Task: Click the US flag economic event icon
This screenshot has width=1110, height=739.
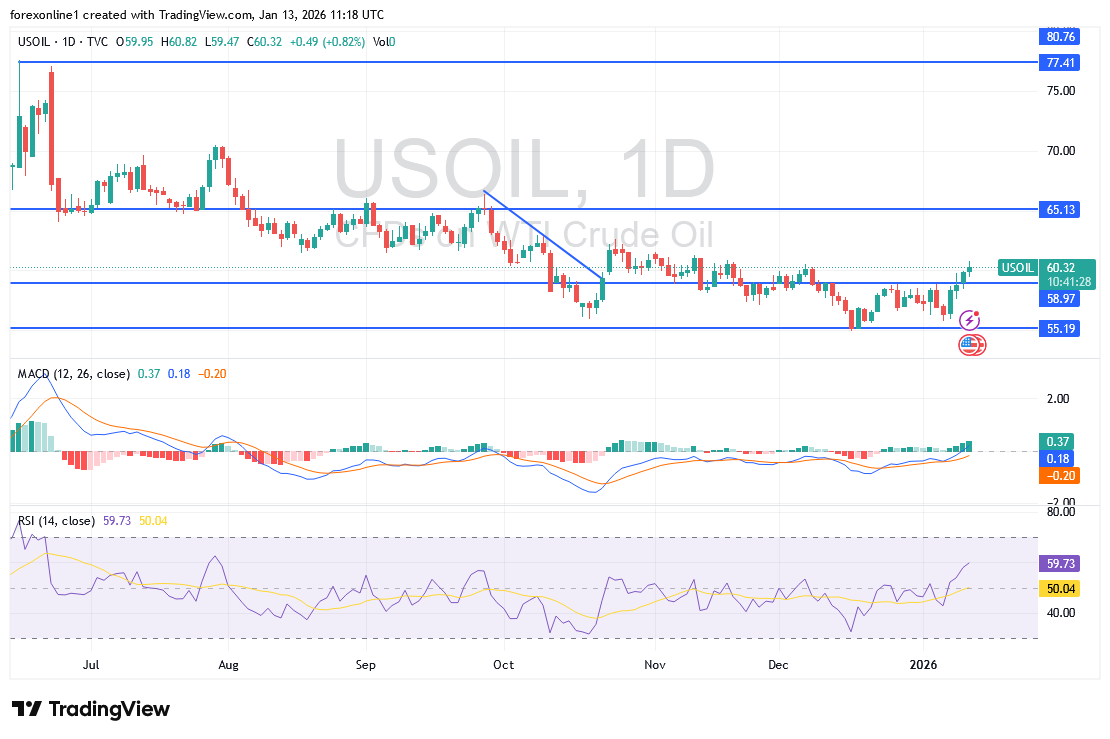Action: point(969,345)
